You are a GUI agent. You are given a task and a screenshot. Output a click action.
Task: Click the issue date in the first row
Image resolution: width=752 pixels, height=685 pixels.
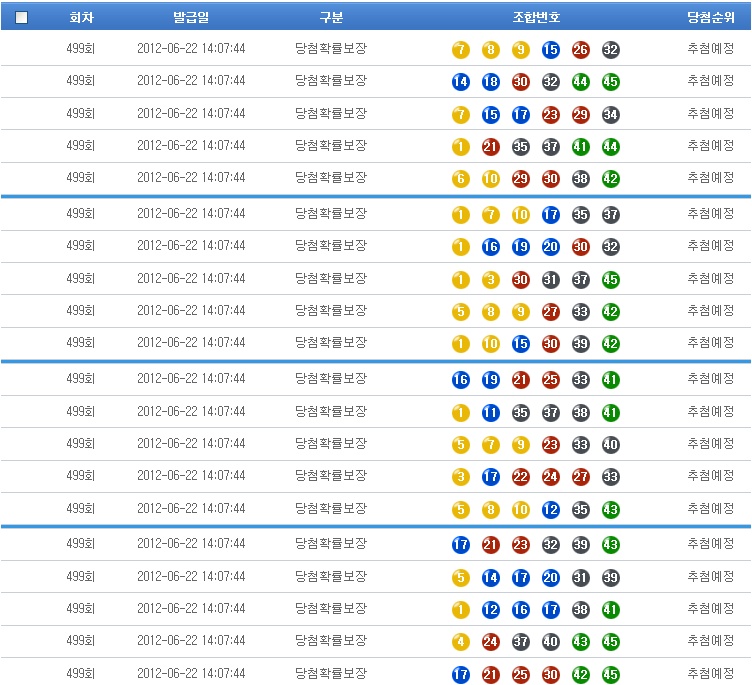191,49
